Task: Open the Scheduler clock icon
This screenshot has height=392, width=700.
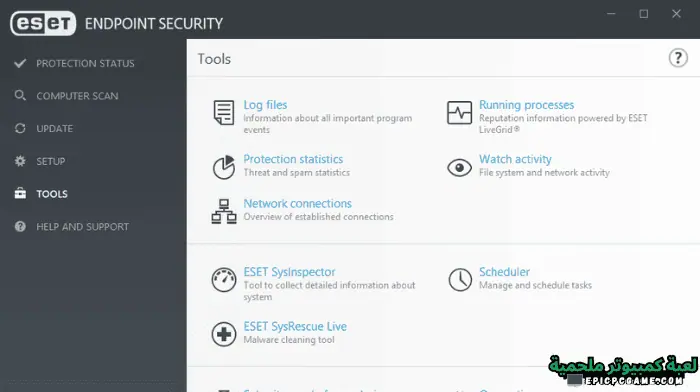Action: 460,280
